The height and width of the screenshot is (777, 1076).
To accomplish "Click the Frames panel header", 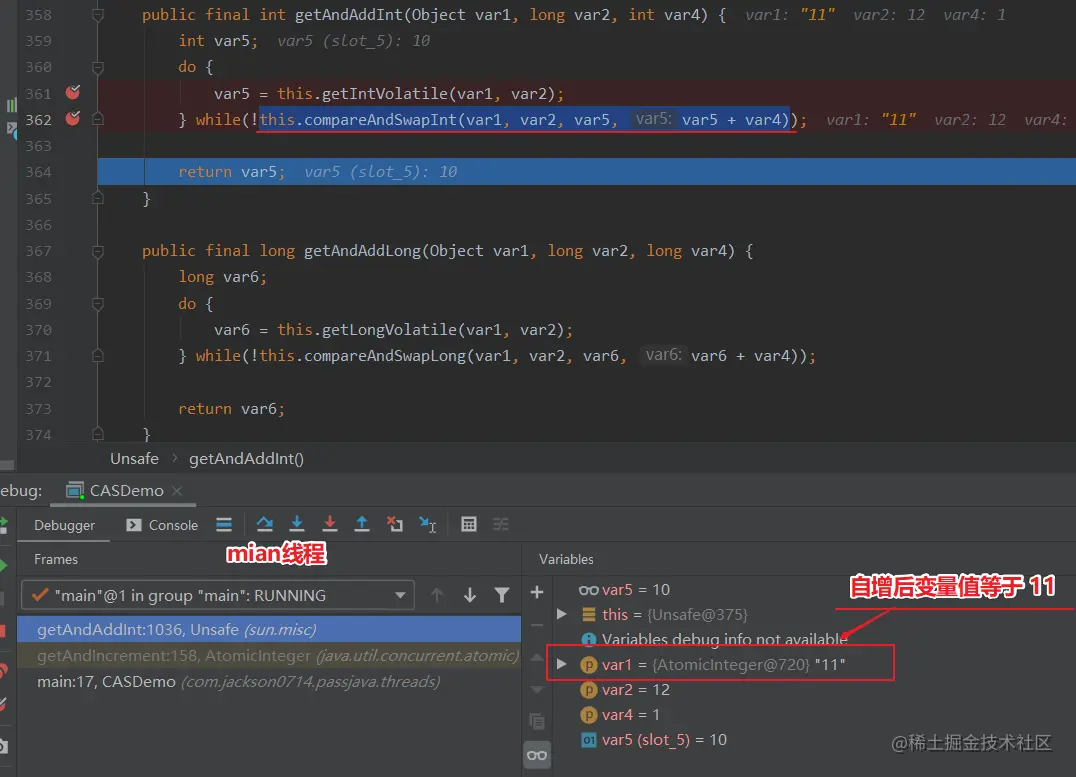I will tap(56, 559).
